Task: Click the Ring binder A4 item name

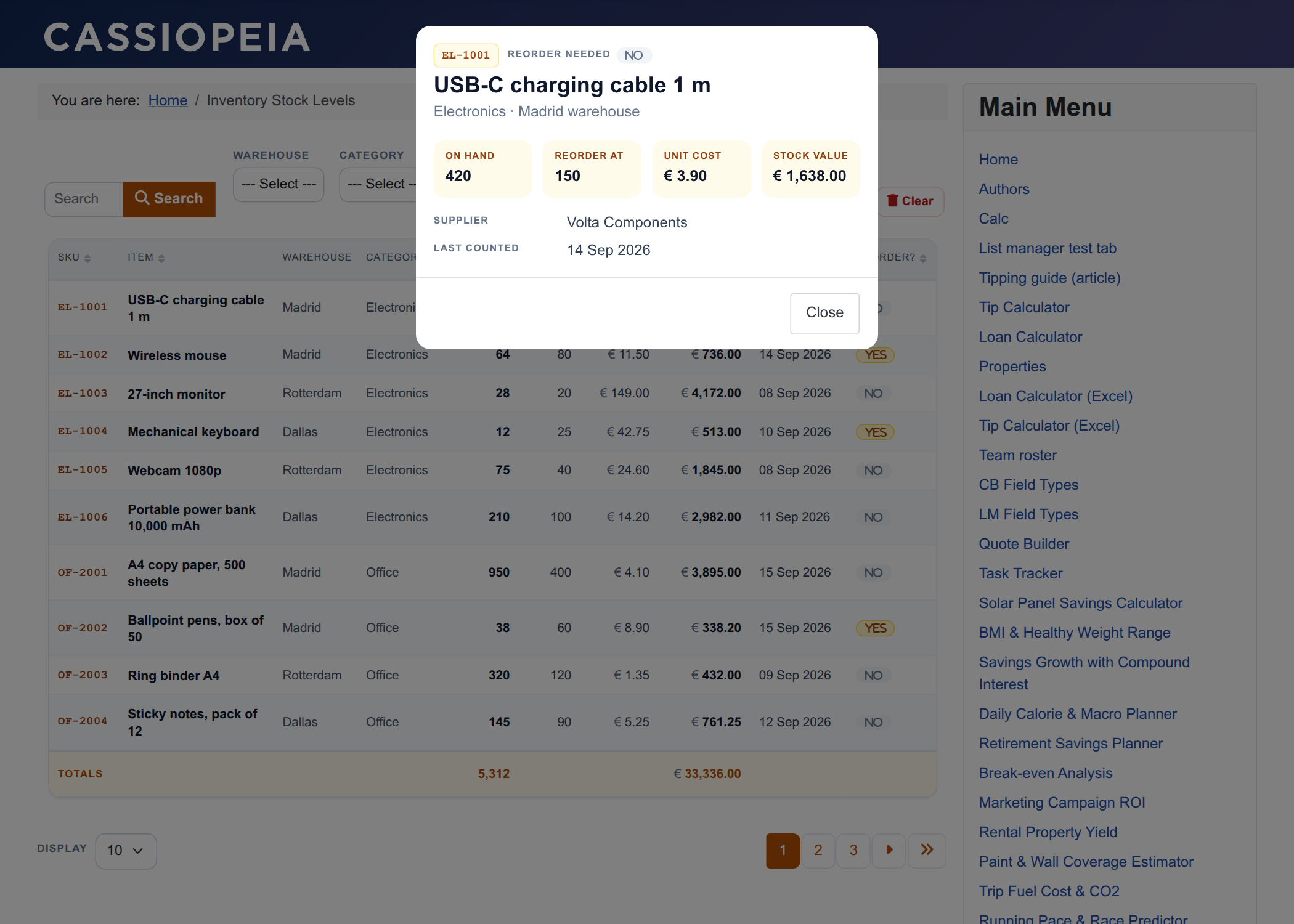Action: (174, 676)
